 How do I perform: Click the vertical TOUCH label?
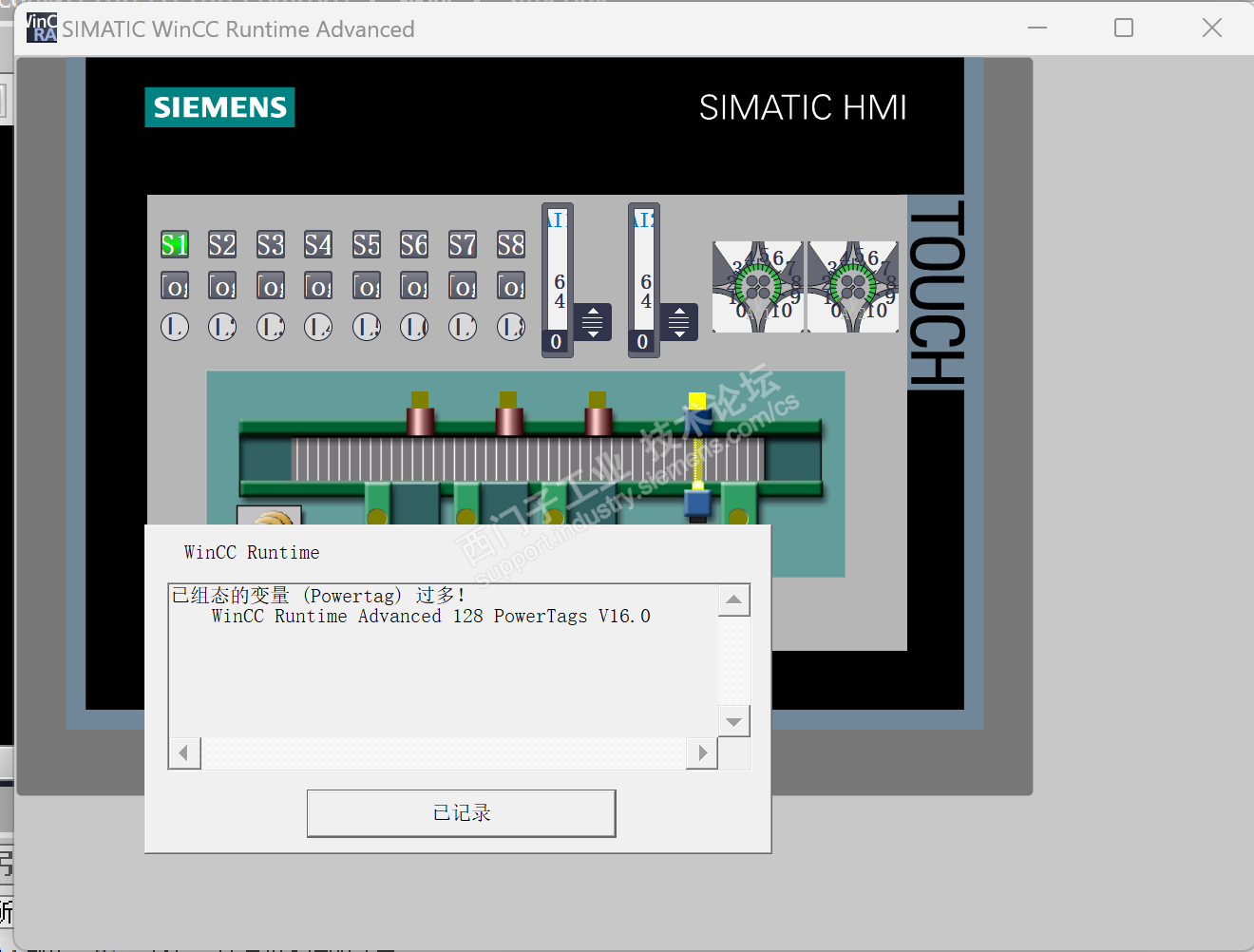[937, 293]
